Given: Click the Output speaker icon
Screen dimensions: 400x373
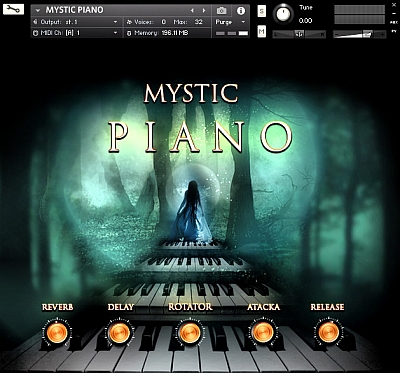Looking at the screenshot, I should click(35, 22).
